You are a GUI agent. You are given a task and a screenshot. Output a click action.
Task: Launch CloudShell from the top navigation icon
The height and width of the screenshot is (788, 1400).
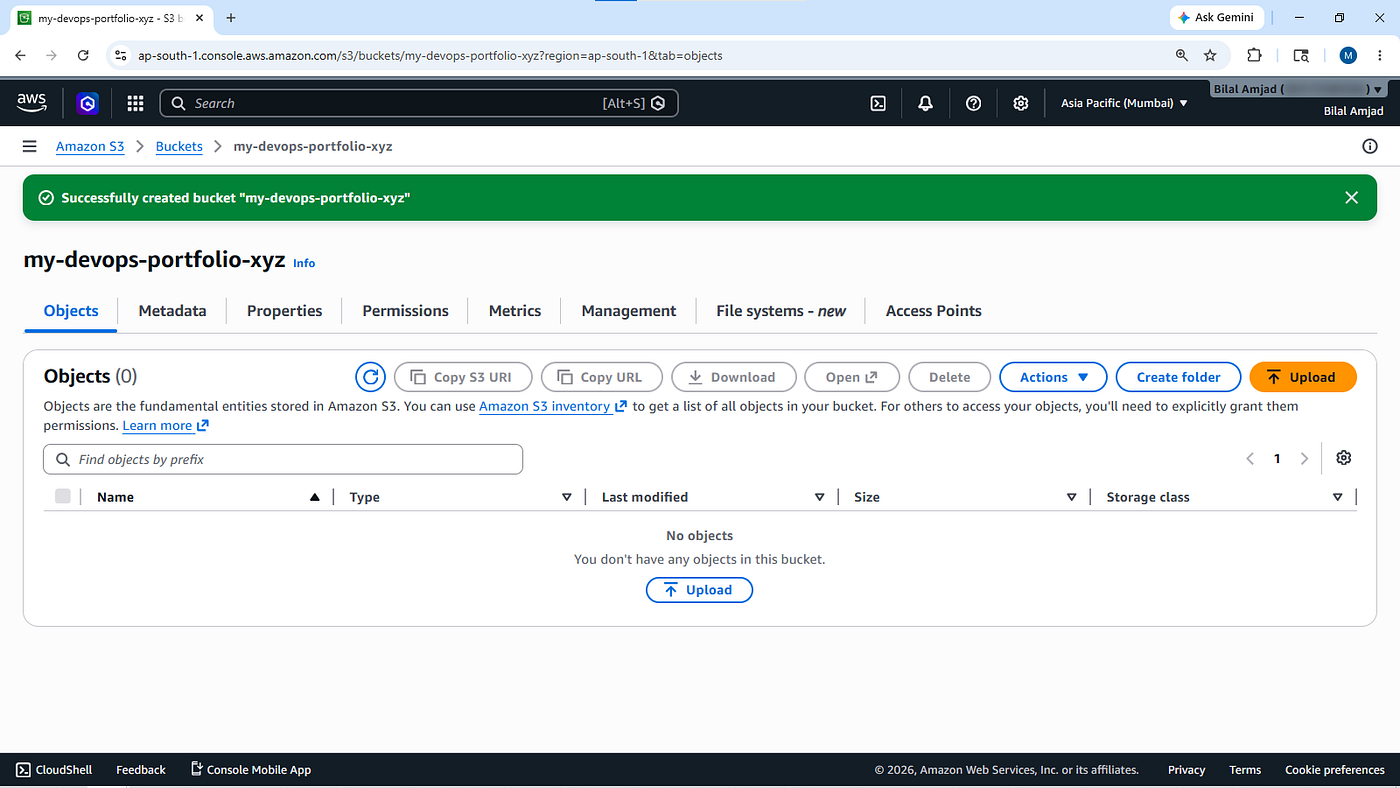click(878, 103)
